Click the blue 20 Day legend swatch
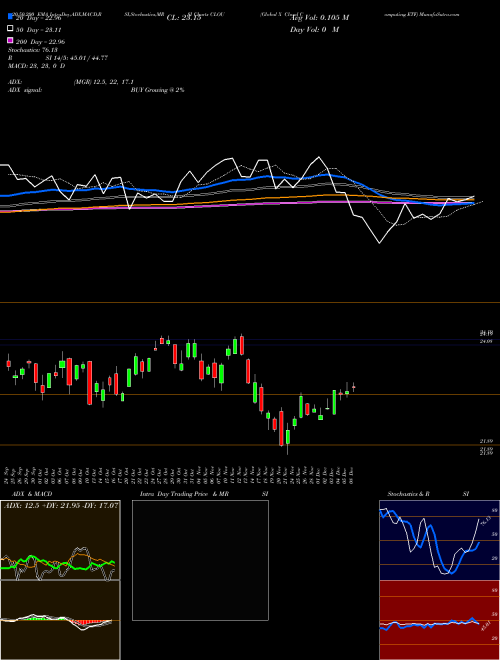The width and height of the screenshot is (500, 660). pyautogui.click(x=10, y=17)
